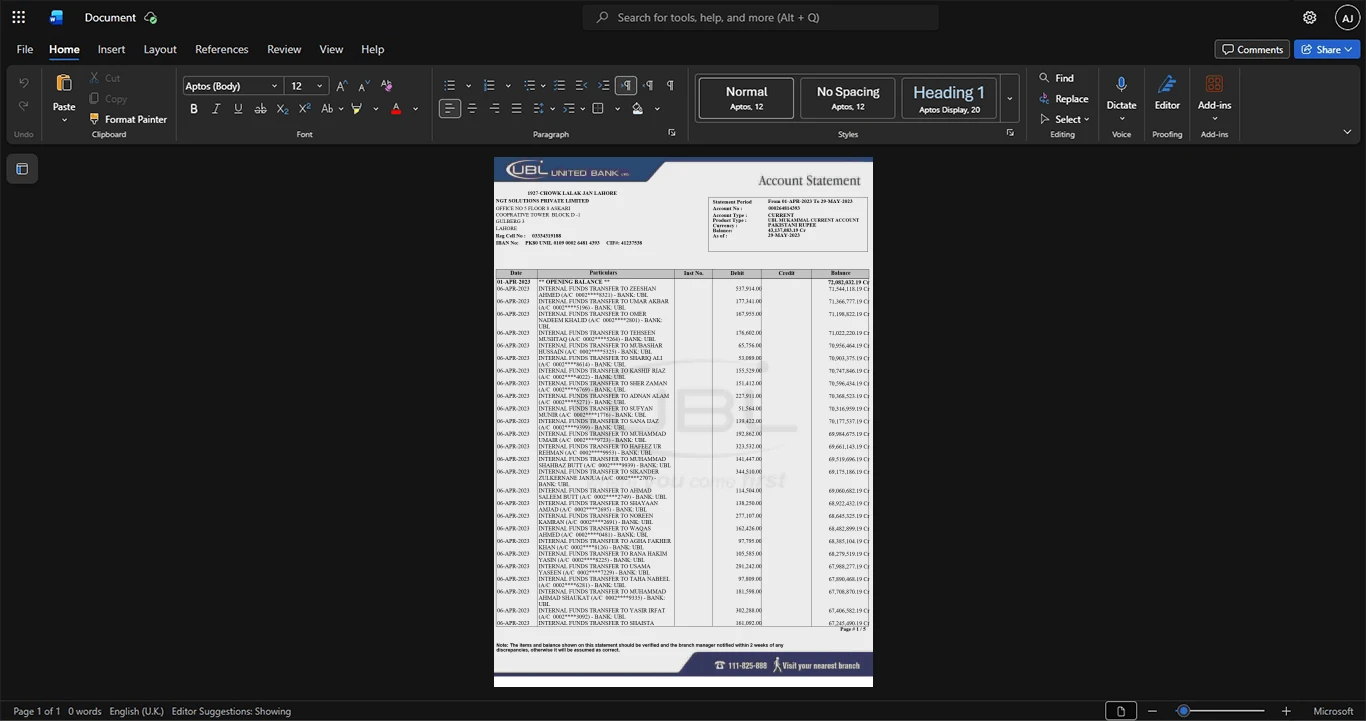This screenshot has width=1366, height=721.
Task: Click the Redo arrow icon
Action: coord(23,106)
